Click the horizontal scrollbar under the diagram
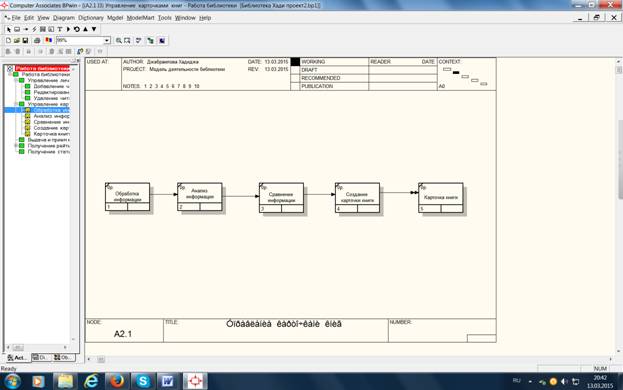Screen dimensions: 623x390 [350, 359]
